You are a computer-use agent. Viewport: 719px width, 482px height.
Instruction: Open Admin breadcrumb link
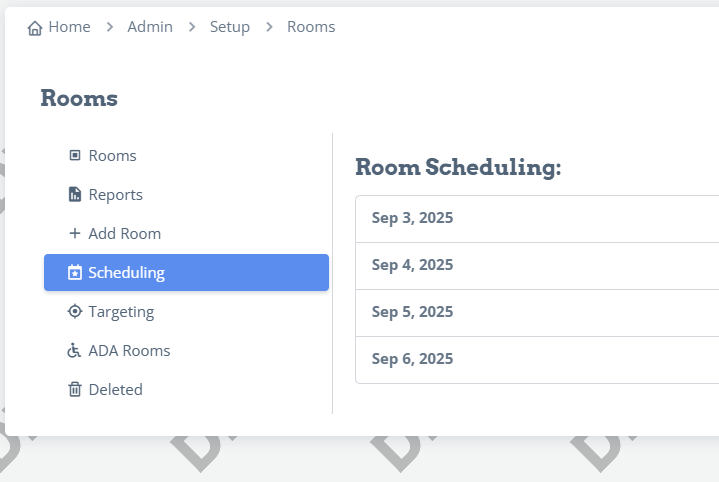tap(150, 27)
